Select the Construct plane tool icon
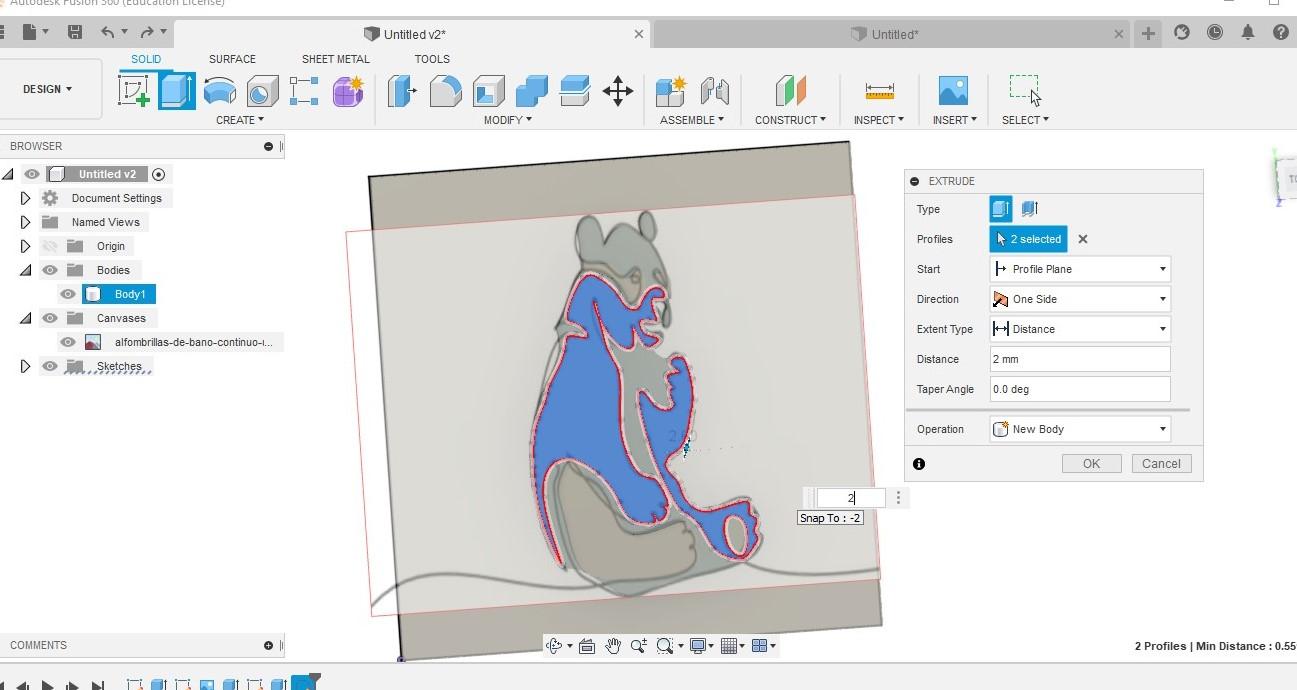Image resolution: width=1297 pixels, height=690 pixels. tap(790, 92)
